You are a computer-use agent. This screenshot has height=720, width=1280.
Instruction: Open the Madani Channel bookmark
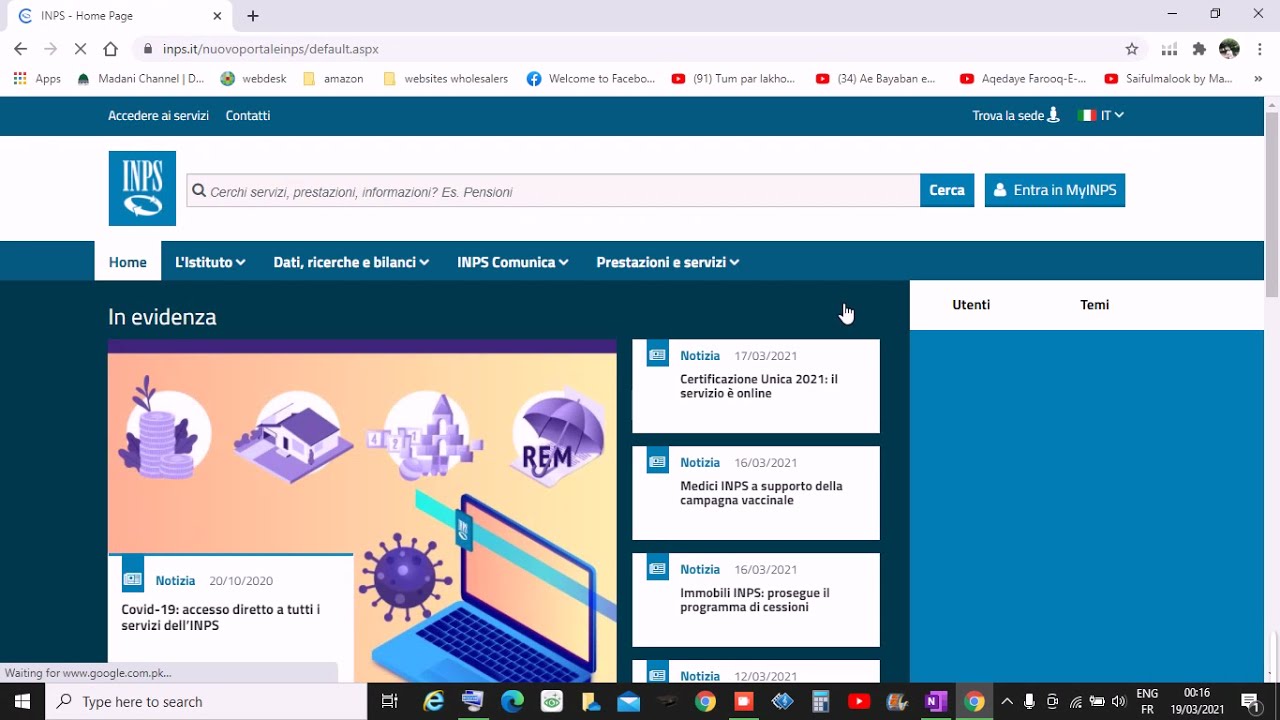pos(140,79)
